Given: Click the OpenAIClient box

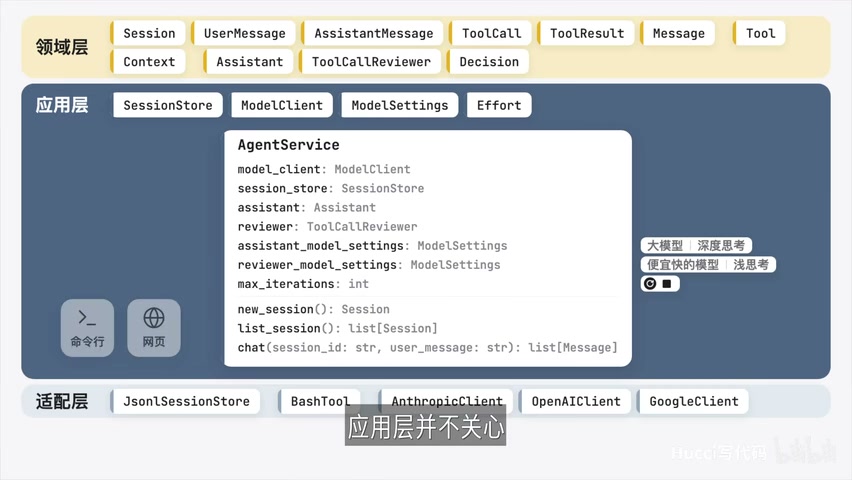Looking at the screenshot, I should click(x=575, y=401).
